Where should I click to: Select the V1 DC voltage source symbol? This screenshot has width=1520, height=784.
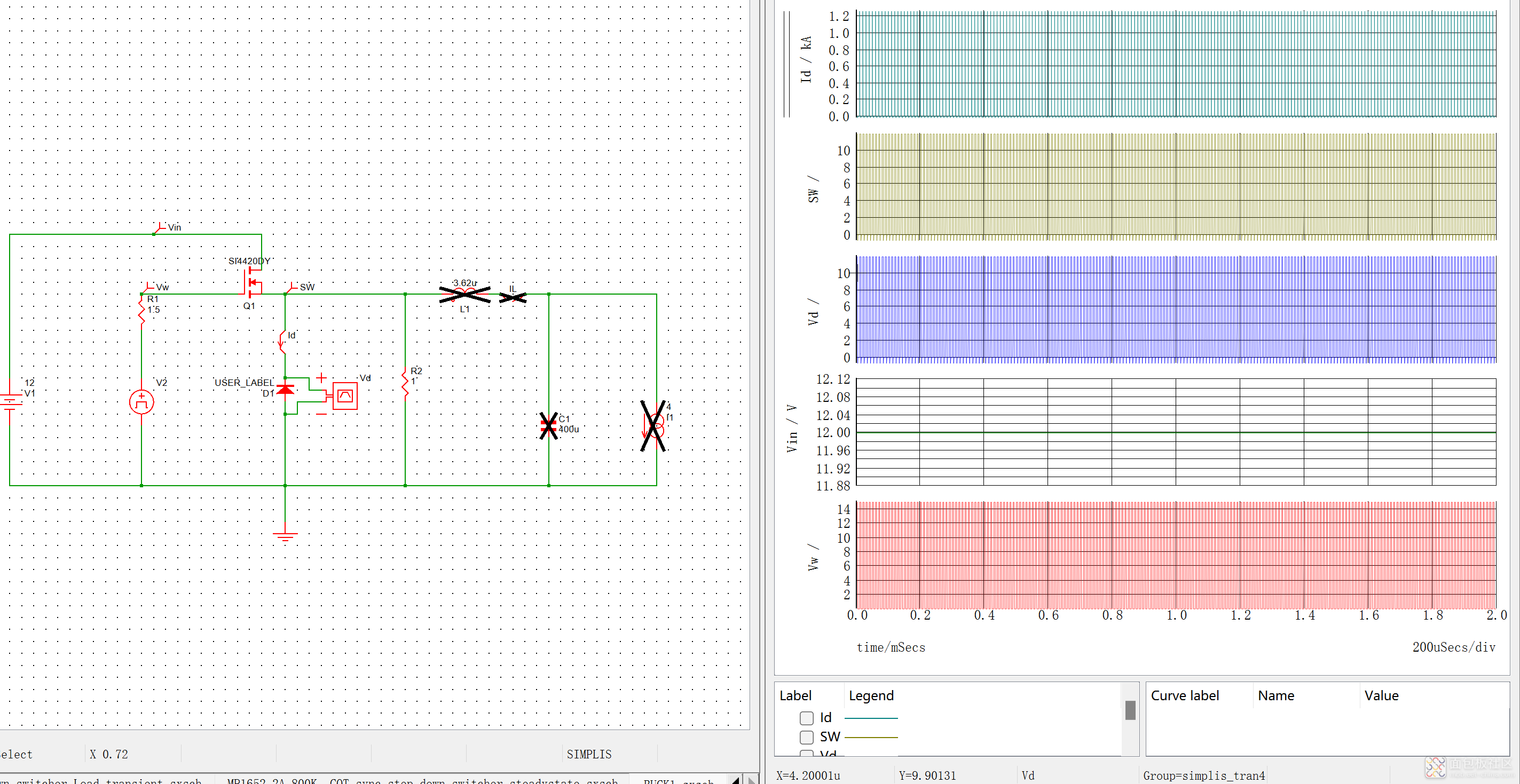10,402
